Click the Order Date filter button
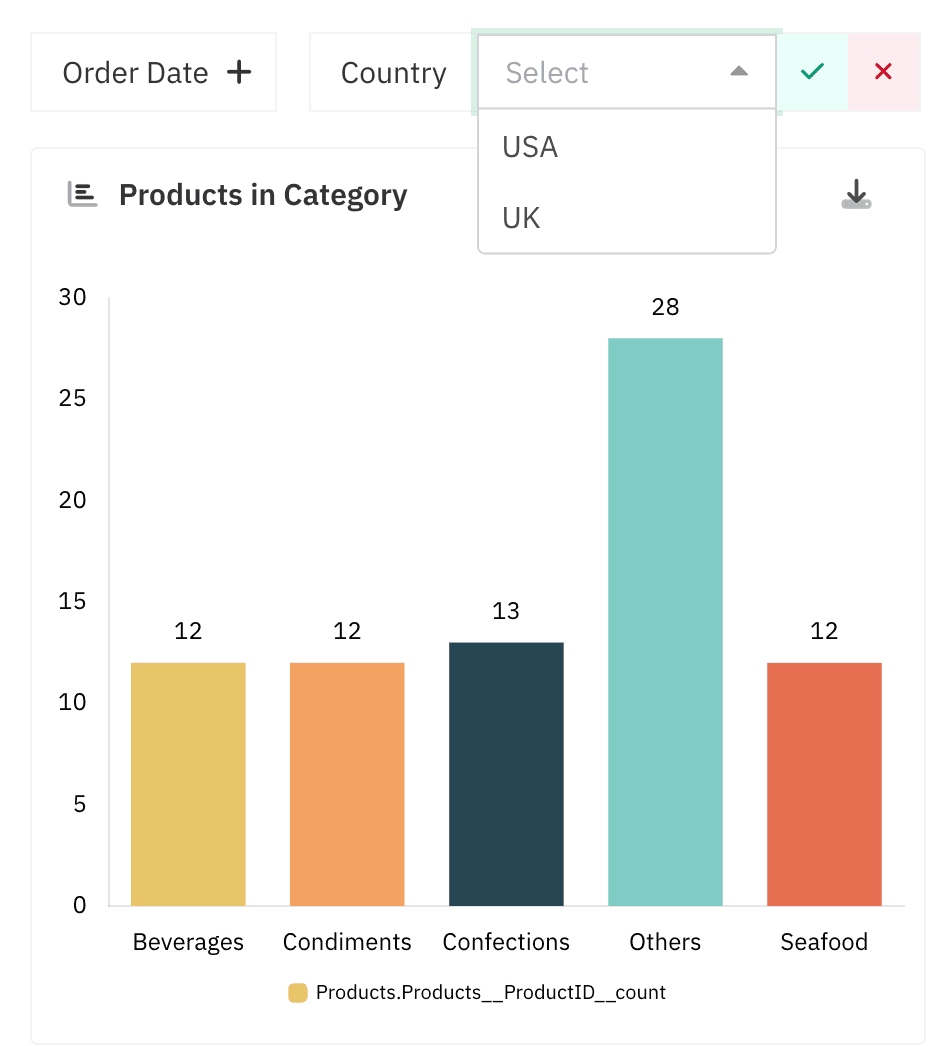Screen dimensions: 944x1046 click(154, 72)
